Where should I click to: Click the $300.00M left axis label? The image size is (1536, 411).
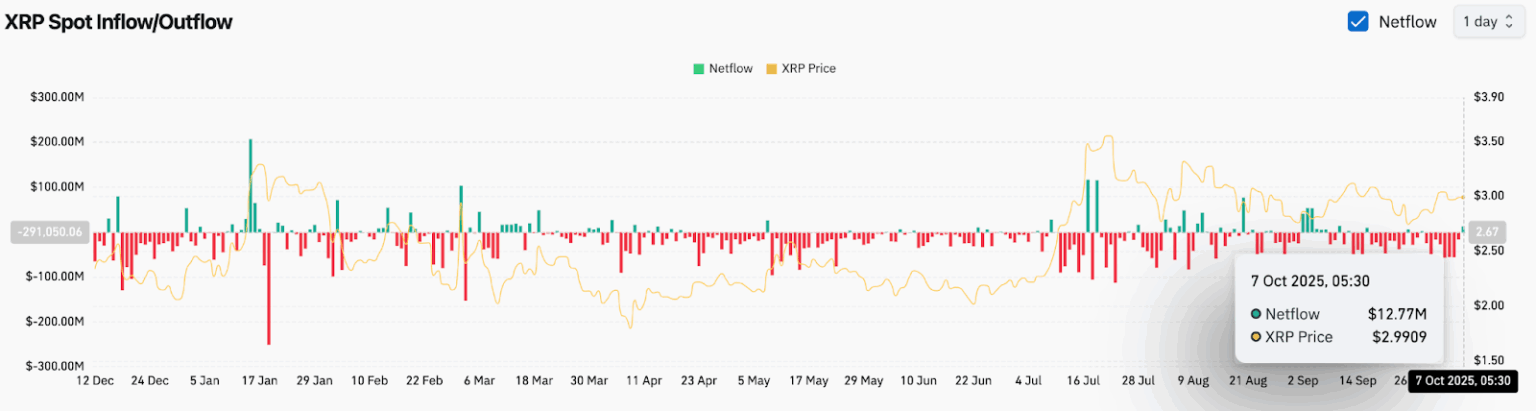[x=58, y=97]
